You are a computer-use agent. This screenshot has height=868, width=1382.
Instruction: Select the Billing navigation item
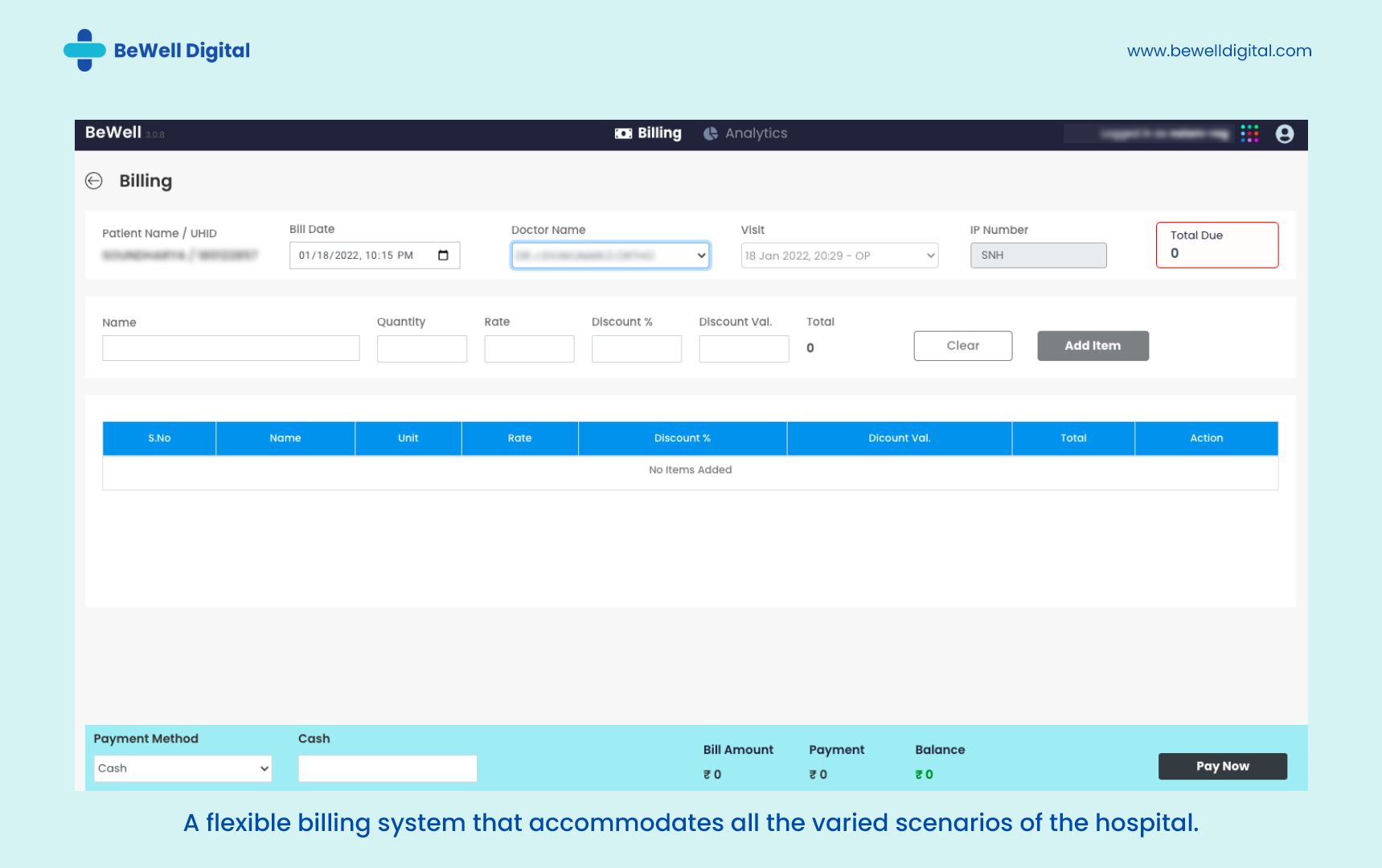(x=658, y=133)
